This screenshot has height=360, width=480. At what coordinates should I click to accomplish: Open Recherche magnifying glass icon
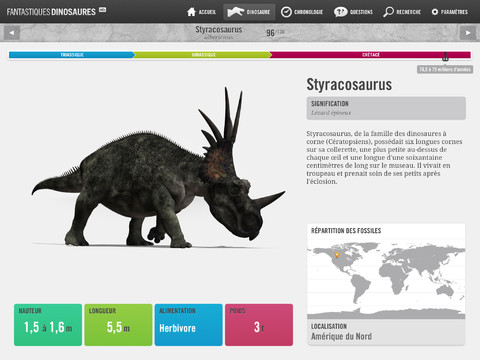coord(388,12)
